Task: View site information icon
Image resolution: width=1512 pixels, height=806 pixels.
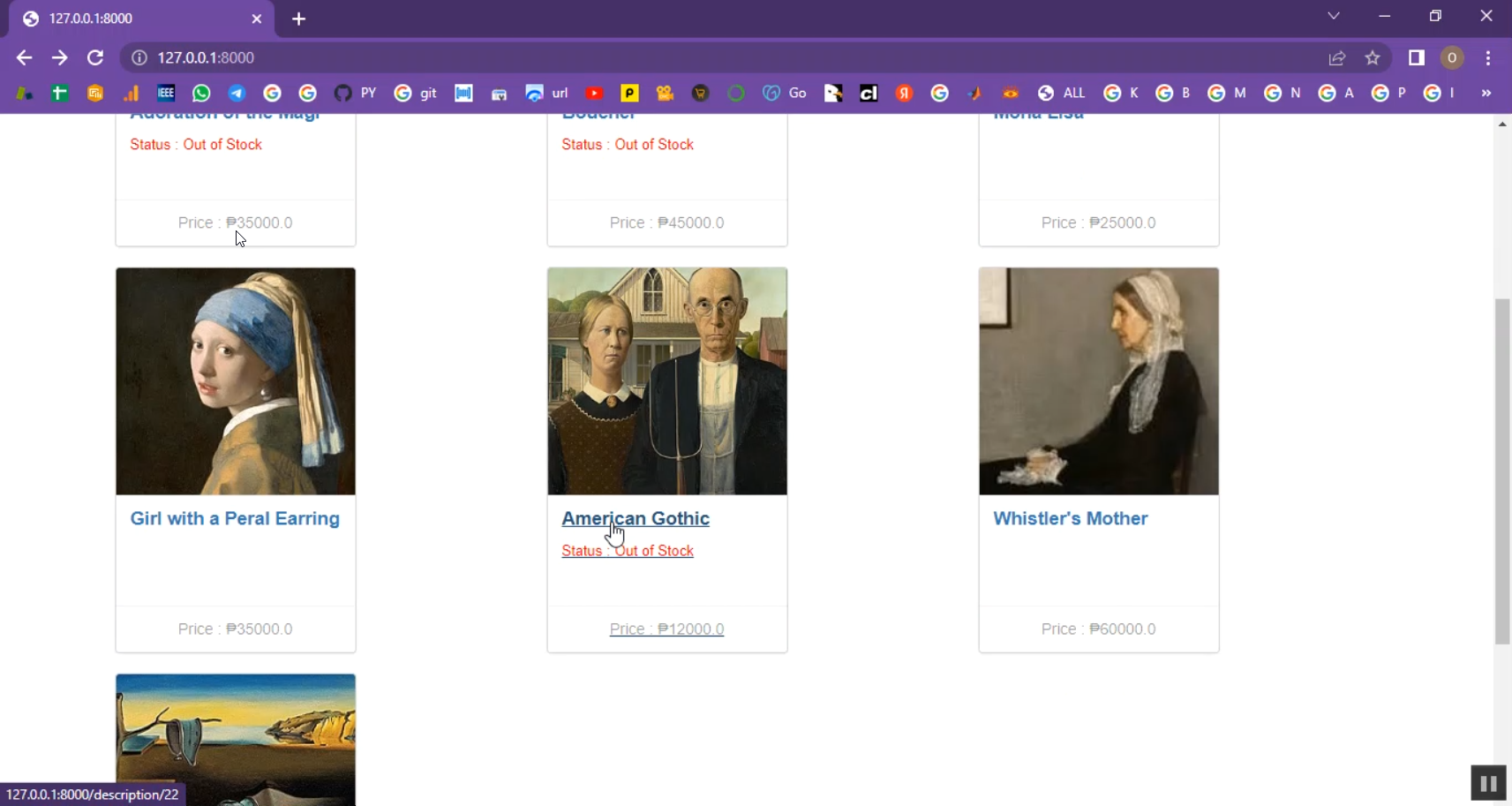Action: pyautogui.click(x=139, y=57)
